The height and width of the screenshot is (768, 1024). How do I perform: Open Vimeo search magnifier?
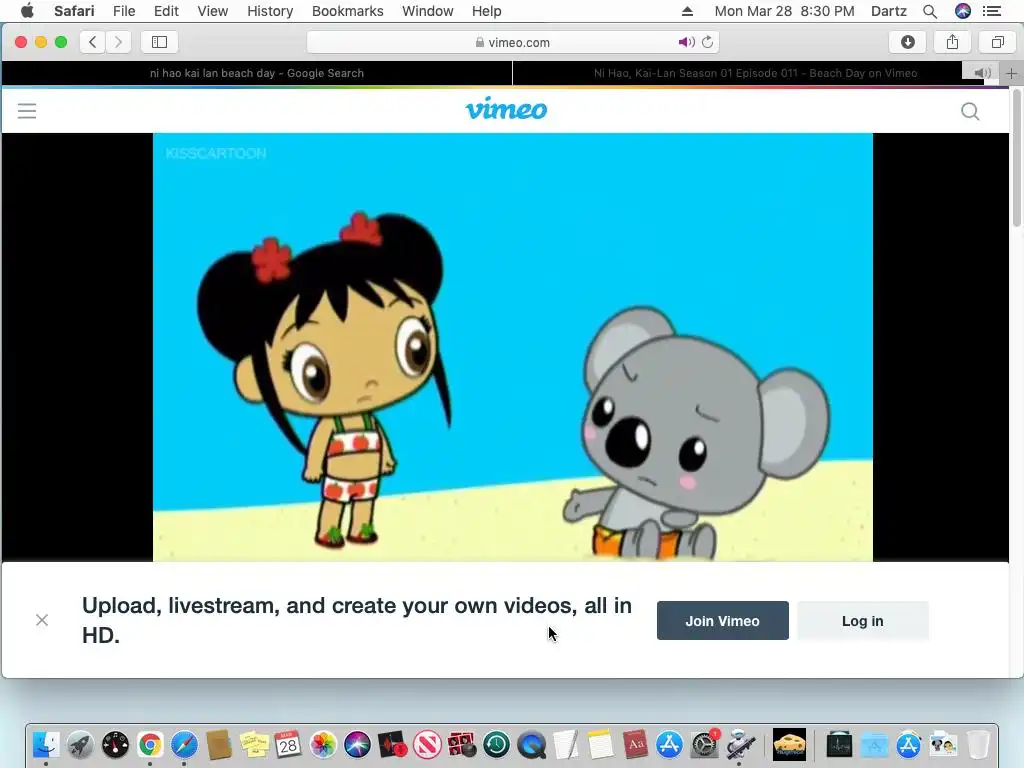click(x=970, y=112)
